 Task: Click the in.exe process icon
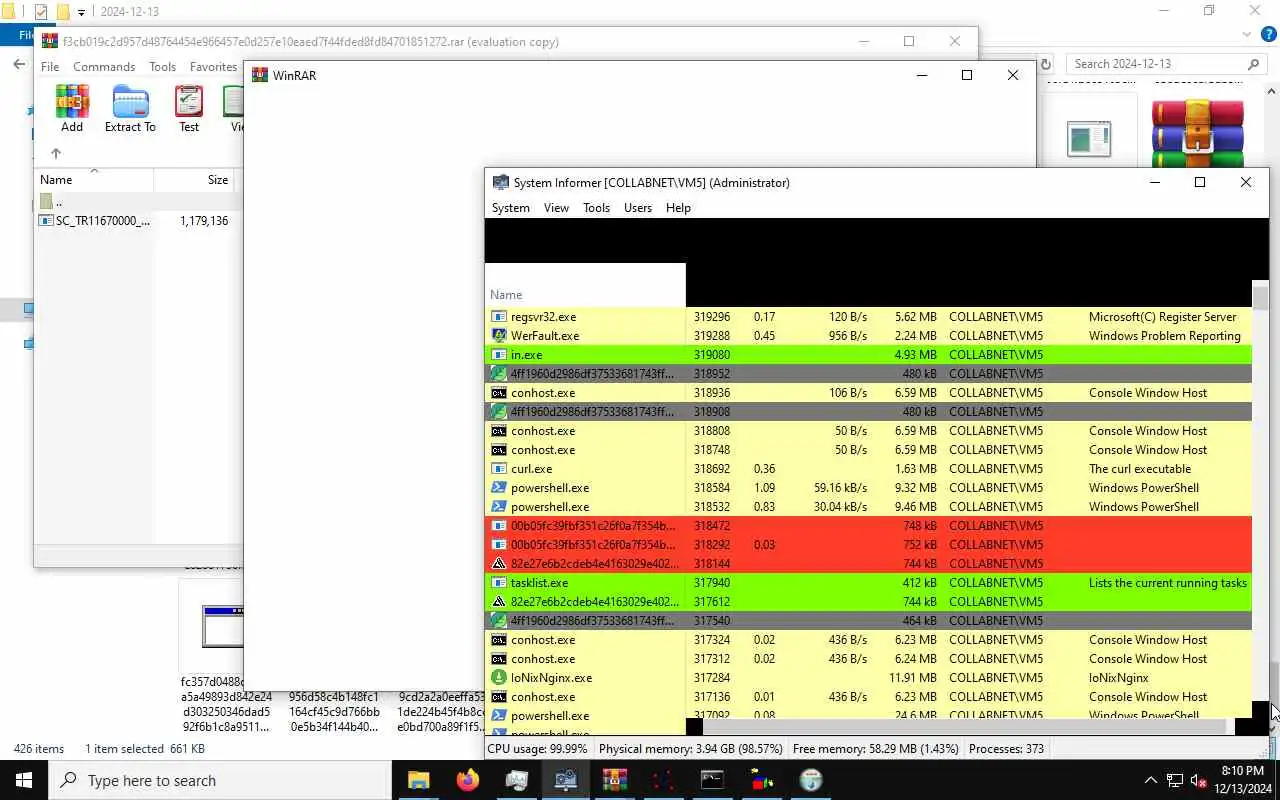[499, 355]
